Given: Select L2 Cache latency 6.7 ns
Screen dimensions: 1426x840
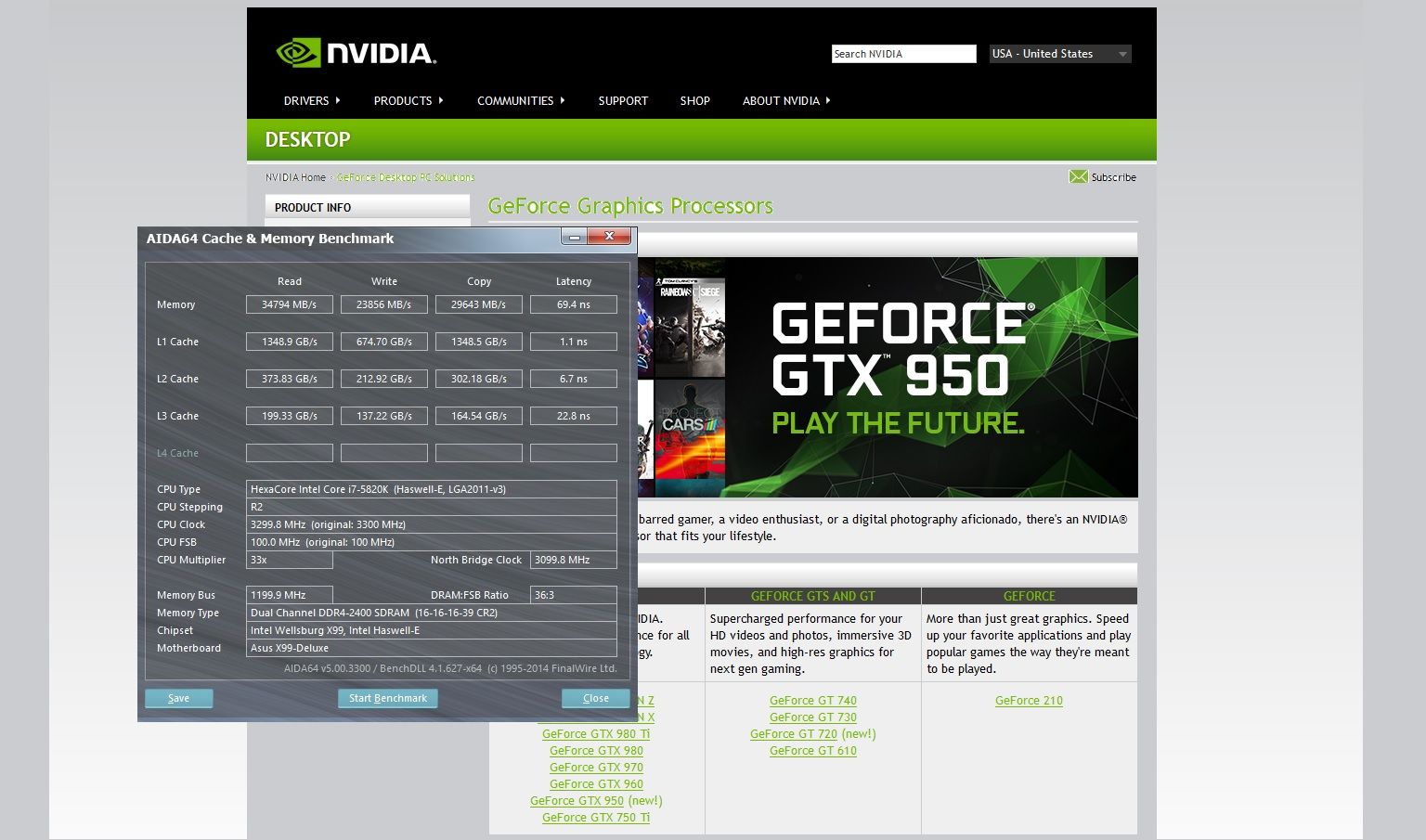Looking at the screenshot, I should pyautogui.click(x=574, y=379).
